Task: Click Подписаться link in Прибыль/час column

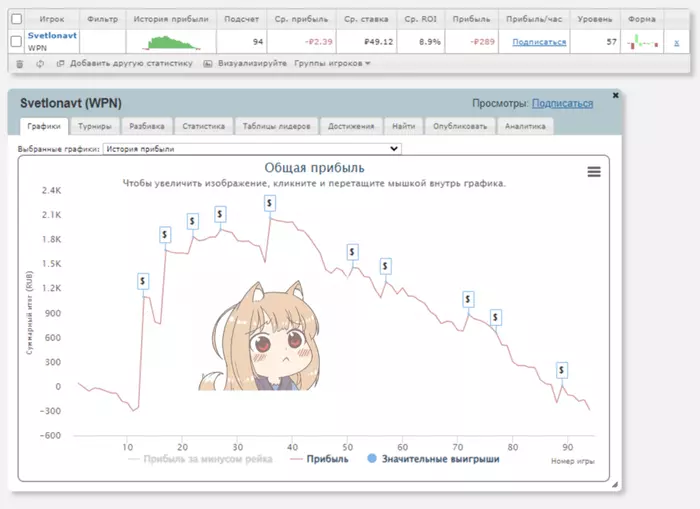Action: tap(539, 42)
